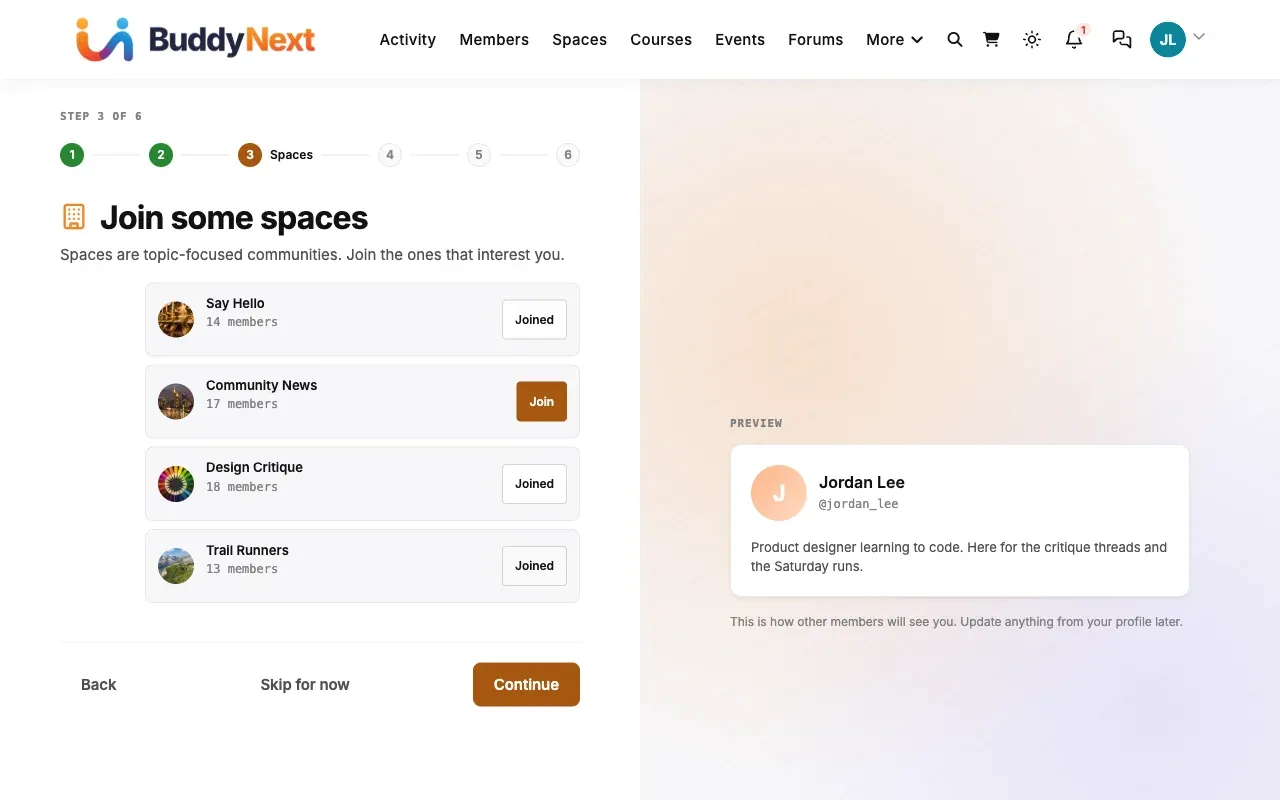Select current step 3 Spaces circle
Image resolution: width=1280 pixels, height=800 pixels.
[x=250, y=155]
